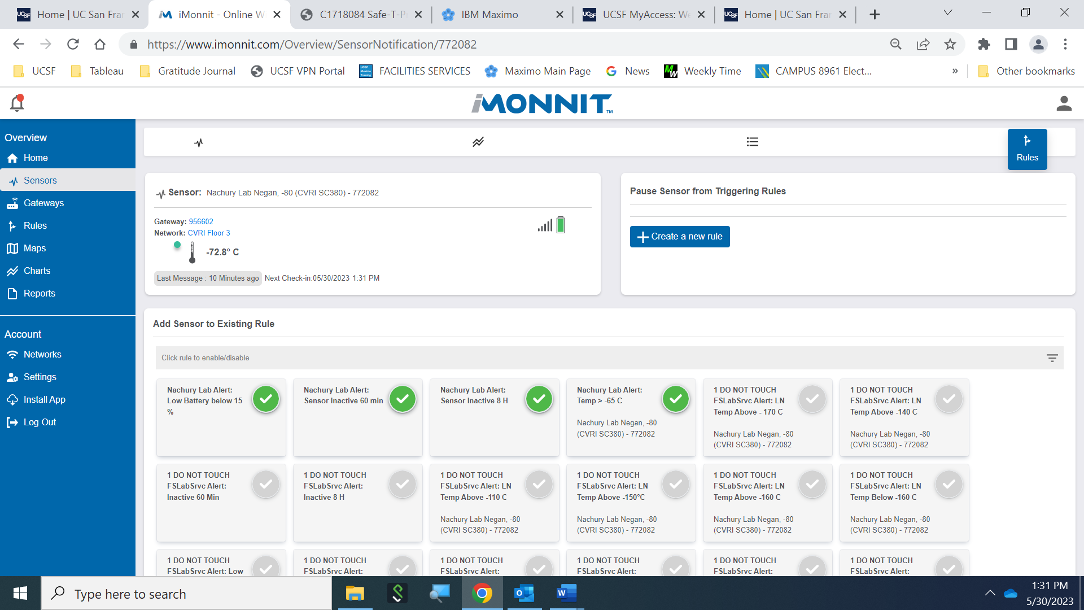1084x610 pixels.
Task: Open Reports from the sidebar
Action: pos(38,293)
